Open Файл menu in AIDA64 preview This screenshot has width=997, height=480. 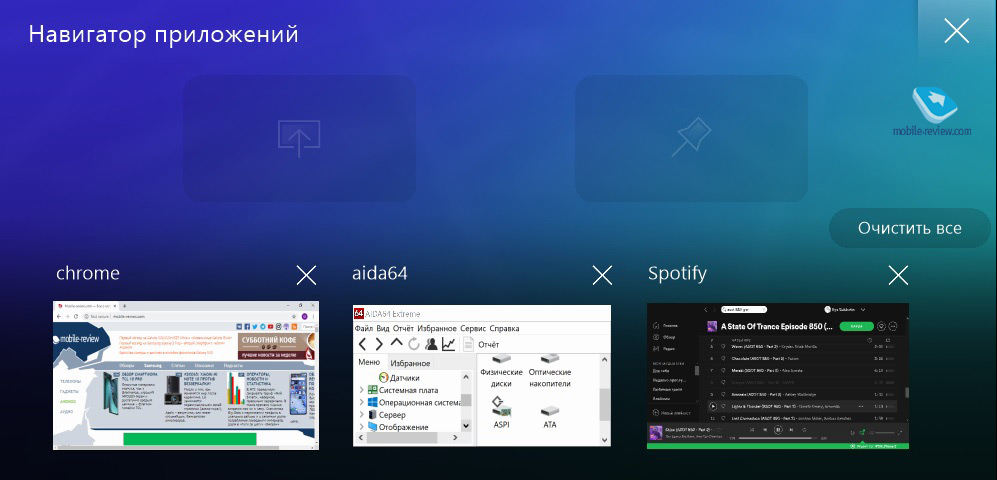(364, 329)
